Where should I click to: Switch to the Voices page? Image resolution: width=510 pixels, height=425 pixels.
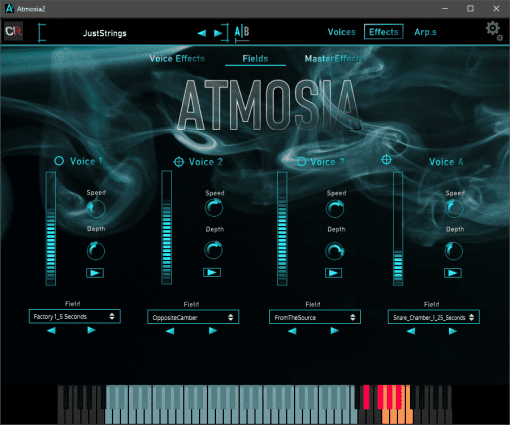click(341, 32)
